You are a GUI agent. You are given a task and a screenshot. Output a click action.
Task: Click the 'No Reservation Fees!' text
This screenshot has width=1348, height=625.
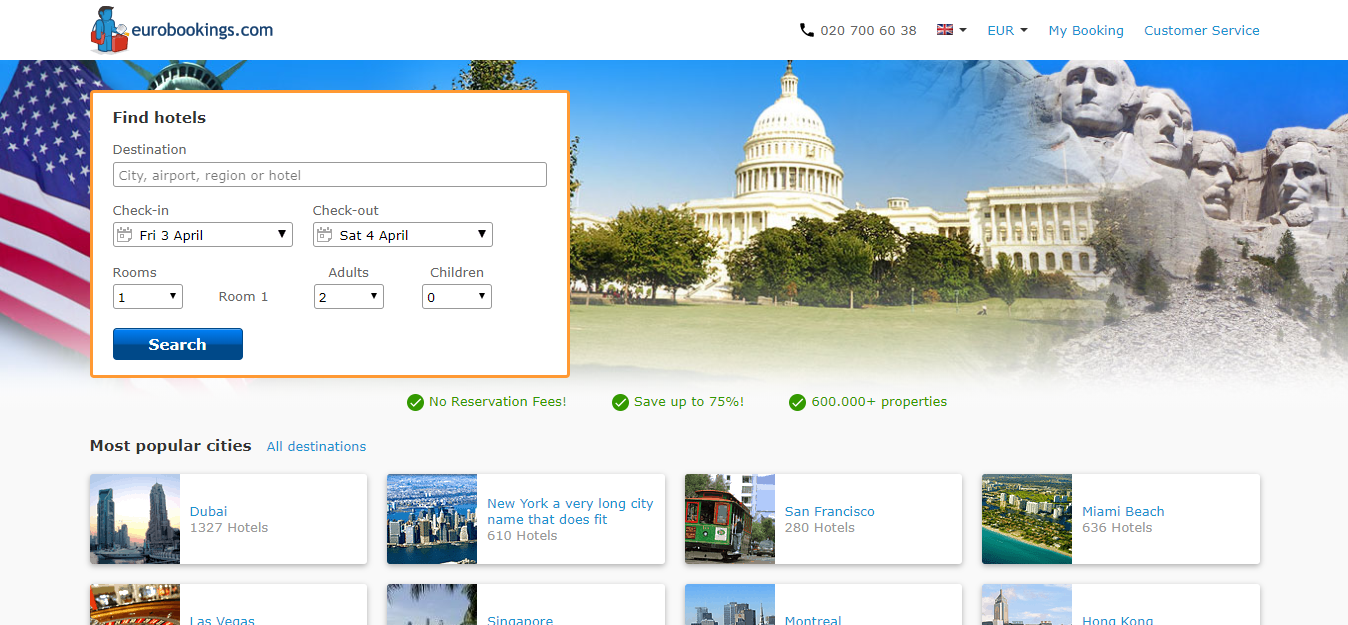[498, 402]
